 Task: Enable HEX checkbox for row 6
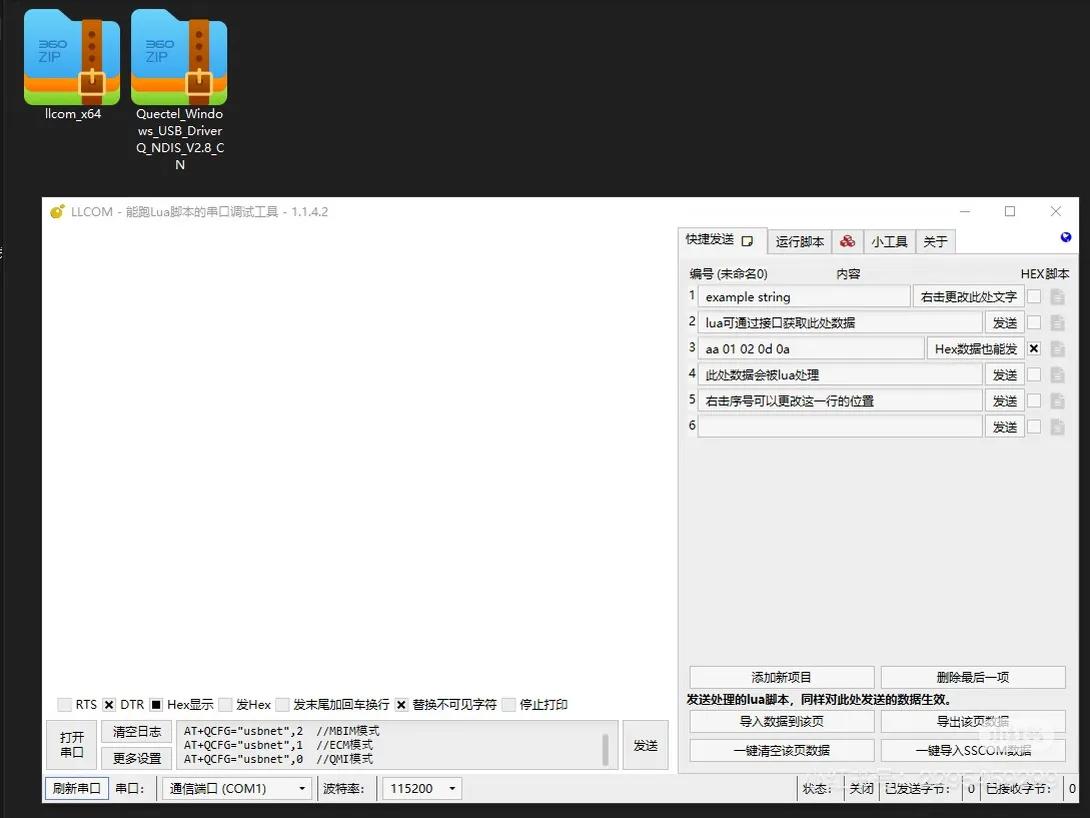click(1034, 427)
